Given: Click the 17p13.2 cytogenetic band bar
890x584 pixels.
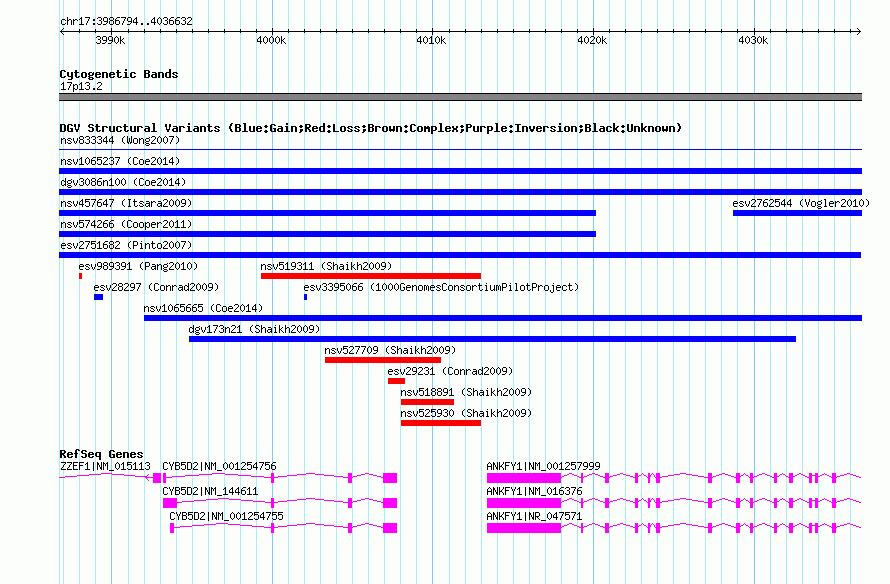Looking at the screenshot, I should [x=460, y=97].
